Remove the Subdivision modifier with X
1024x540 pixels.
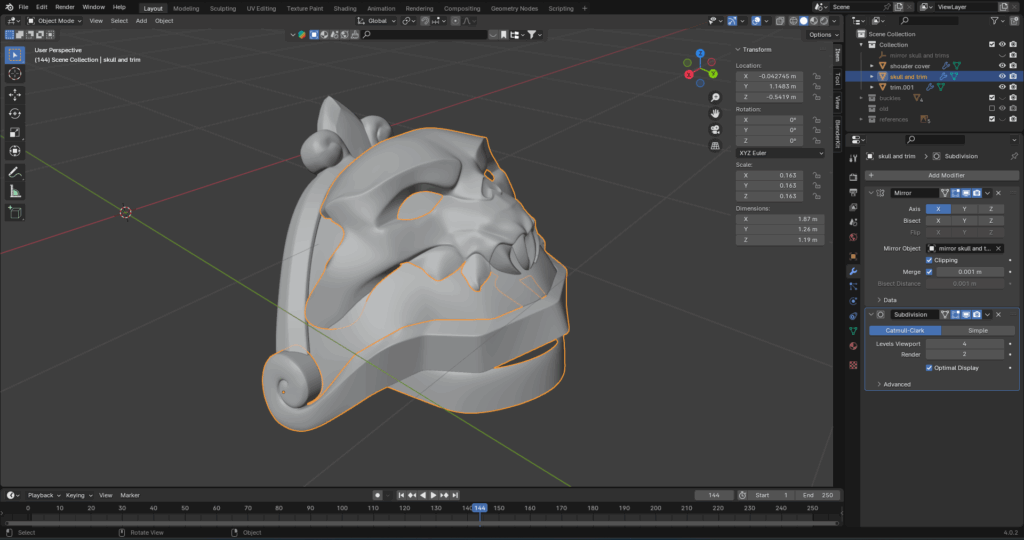pyautogui.click(x=998, y=315)
